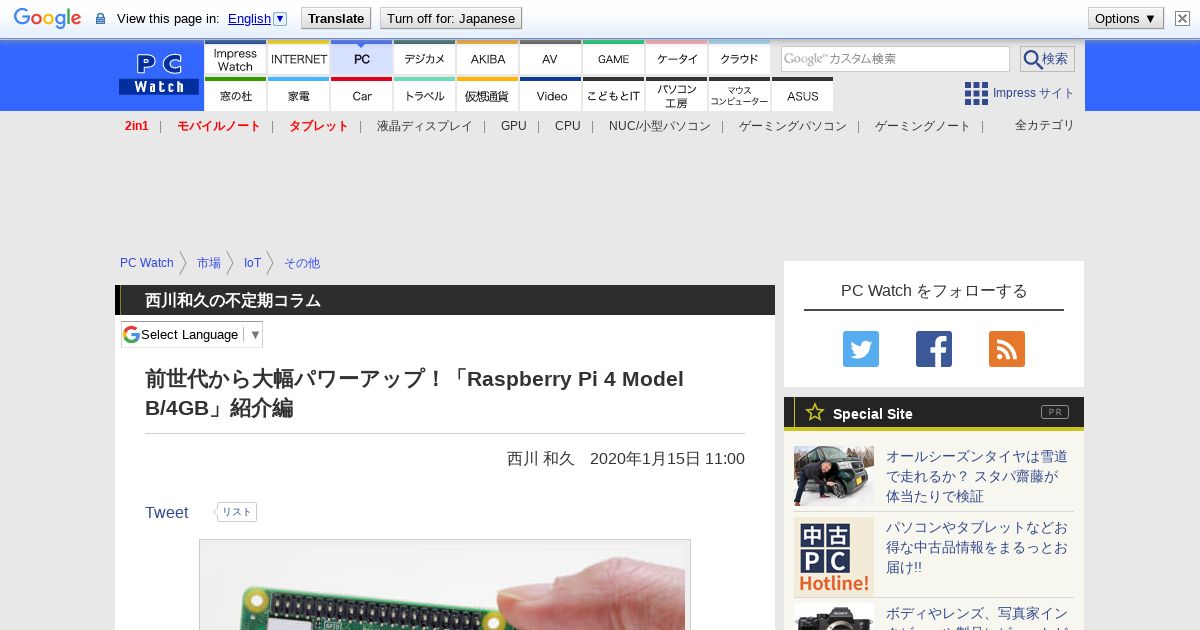
Task: Open the Impress Watch tab
Action: click(235, 59)
